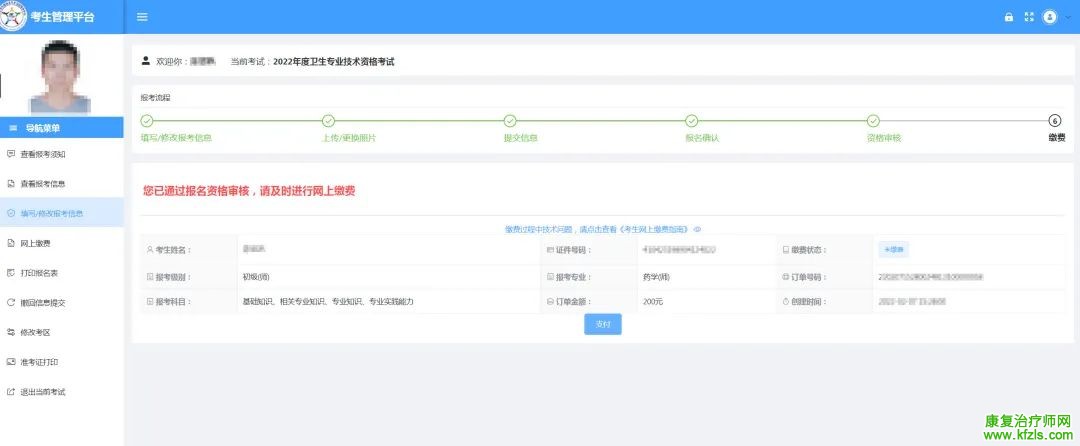This screenshot has height=446, width=1080.
Task: Click the lock screen icon in header
Action: coord(1009,17)
